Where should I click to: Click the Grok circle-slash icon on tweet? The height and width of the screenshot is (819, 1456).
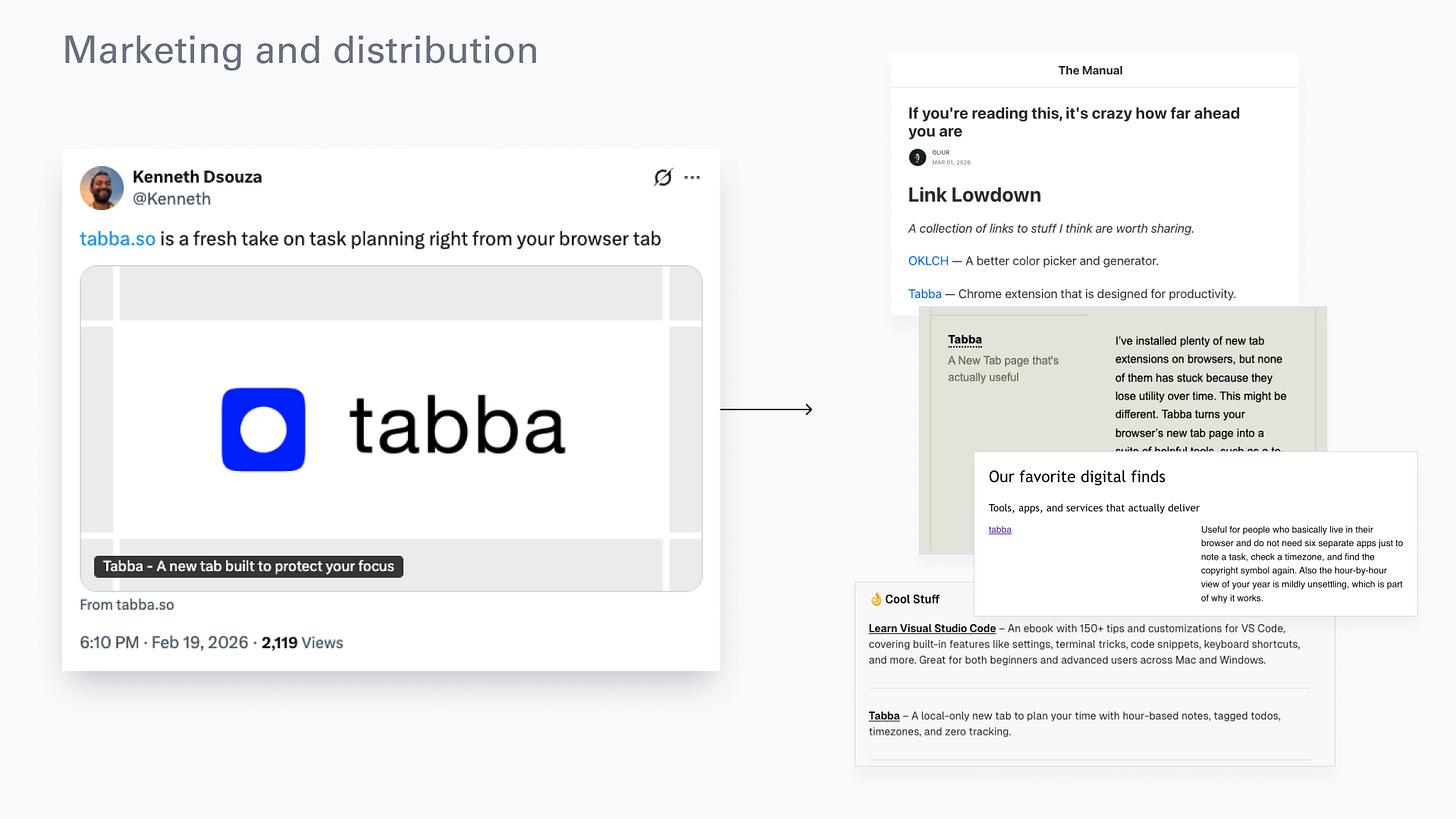coord(662,177)
